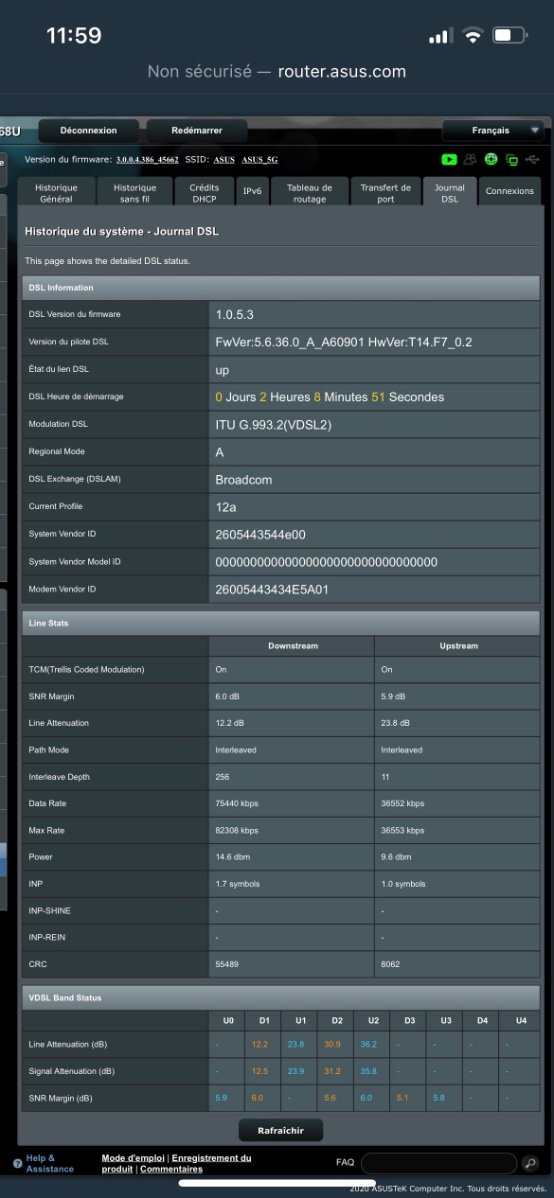The width and height of the screenshot is (554, 1198).
Task: Expand the Français language dropdown
Action: tap(493, 131)
